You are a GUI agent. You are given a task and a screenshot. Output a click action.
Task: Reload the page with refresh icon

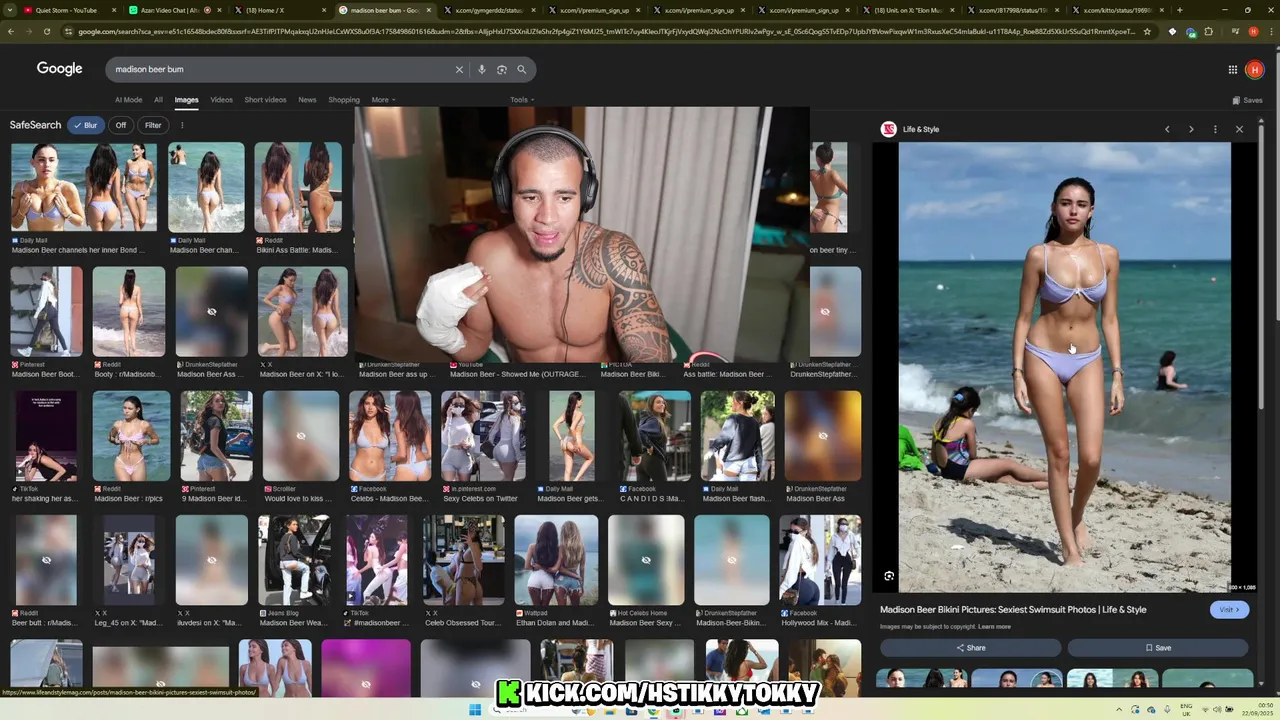[46, 31]
